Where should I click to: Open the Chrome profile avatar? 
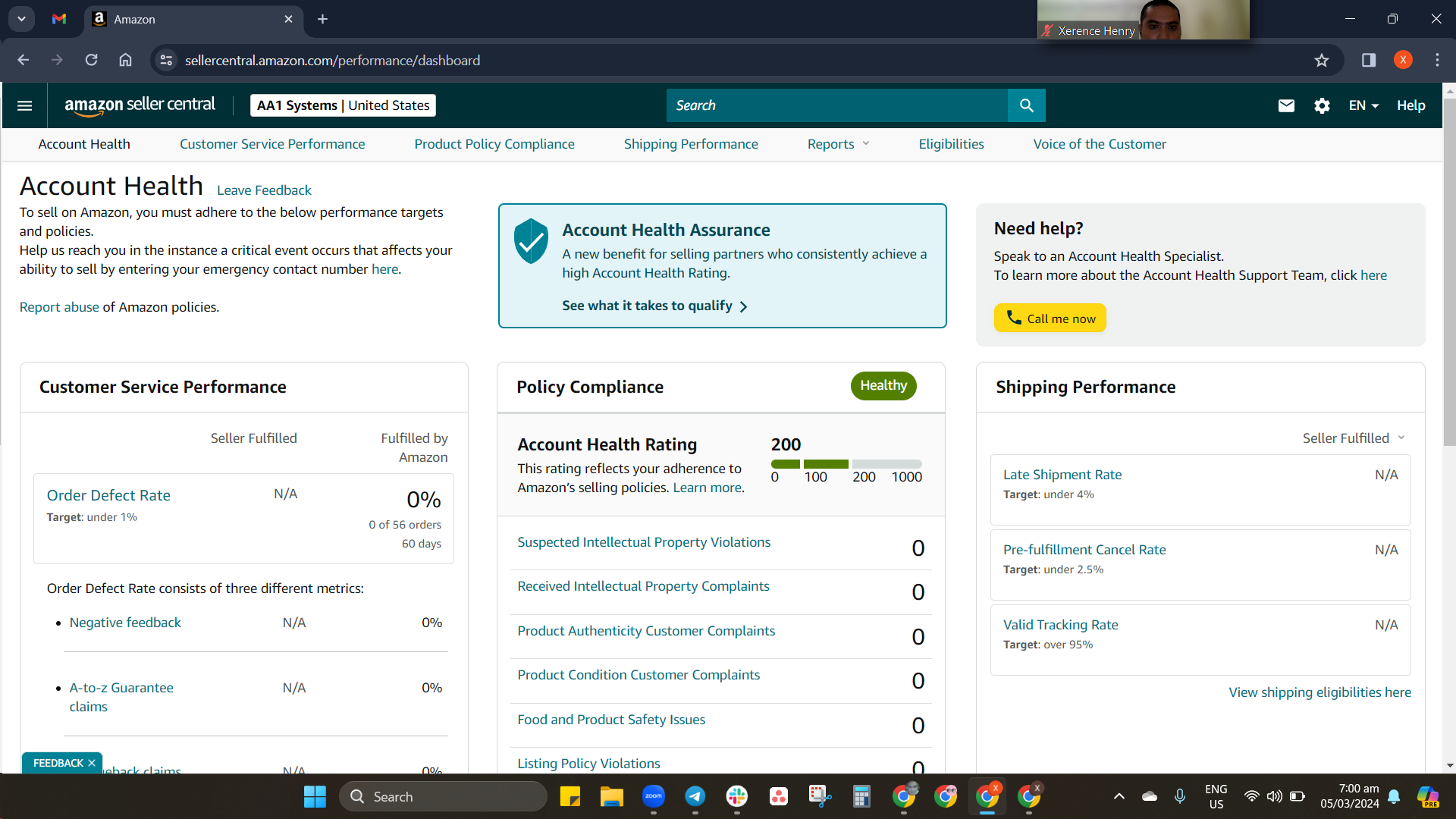[x=1403, y=60]
